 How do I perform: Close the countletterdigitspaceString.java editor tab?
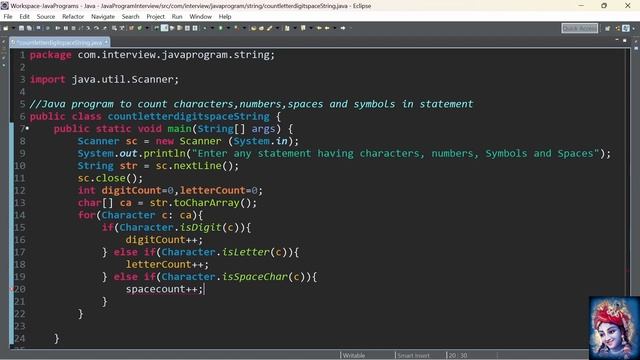107,42
